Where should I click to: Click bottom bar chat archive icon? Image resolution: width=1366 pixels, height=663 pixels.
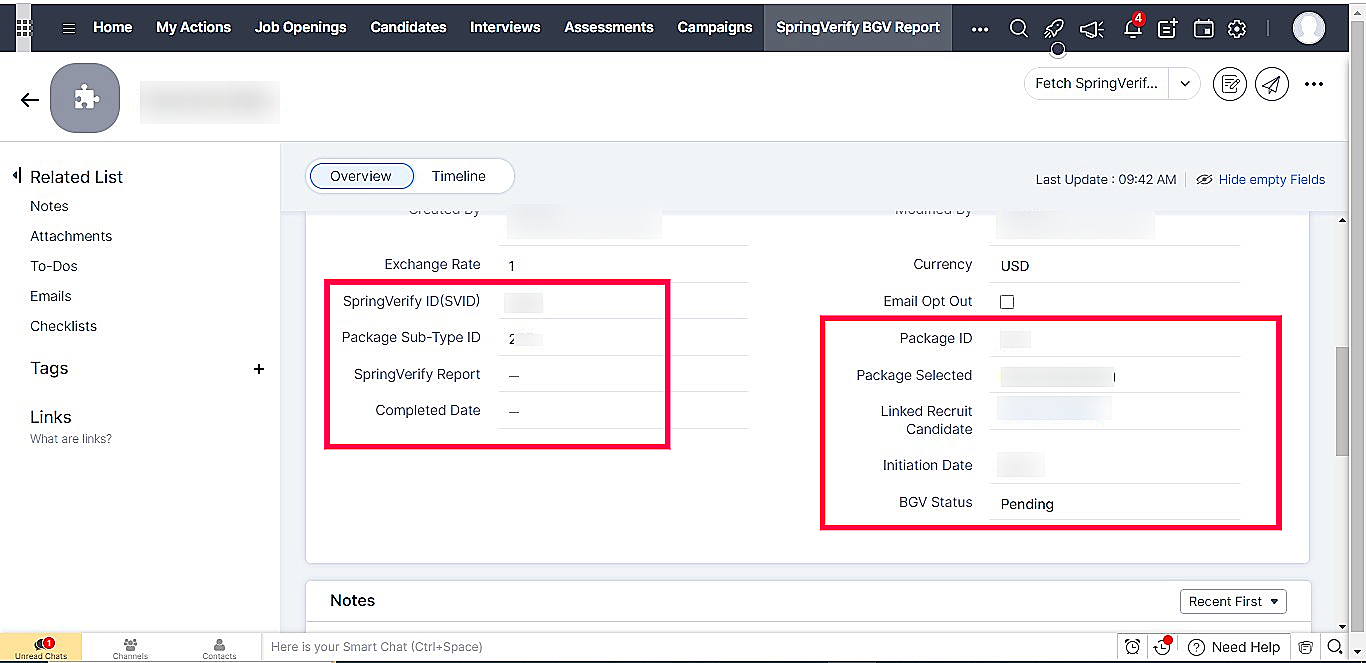[1305, 647]
